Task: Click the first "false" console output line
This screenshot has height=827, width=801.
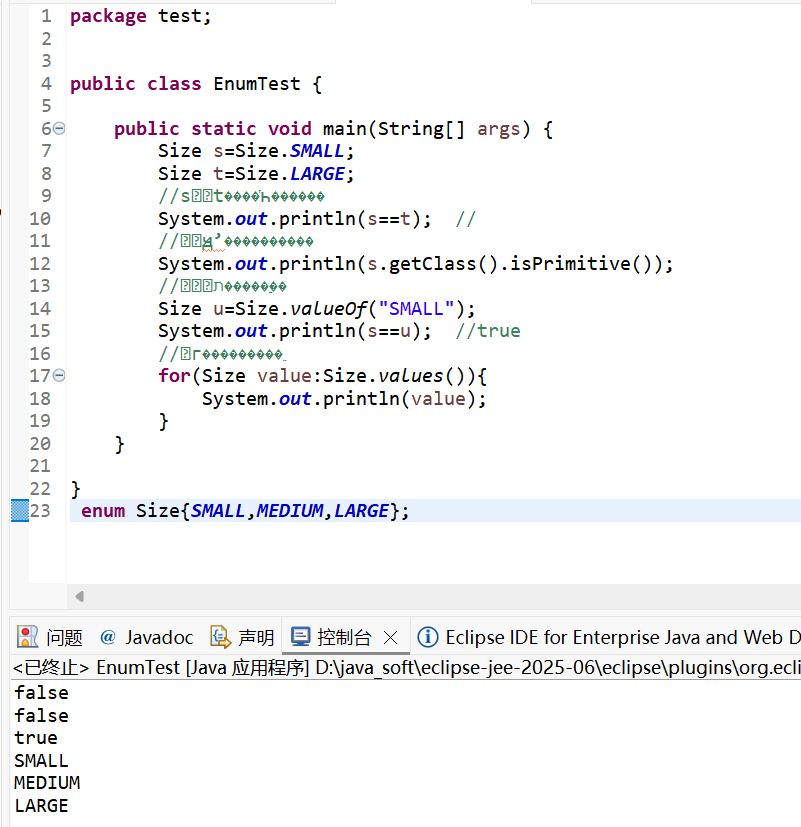Action: (41, 693)
